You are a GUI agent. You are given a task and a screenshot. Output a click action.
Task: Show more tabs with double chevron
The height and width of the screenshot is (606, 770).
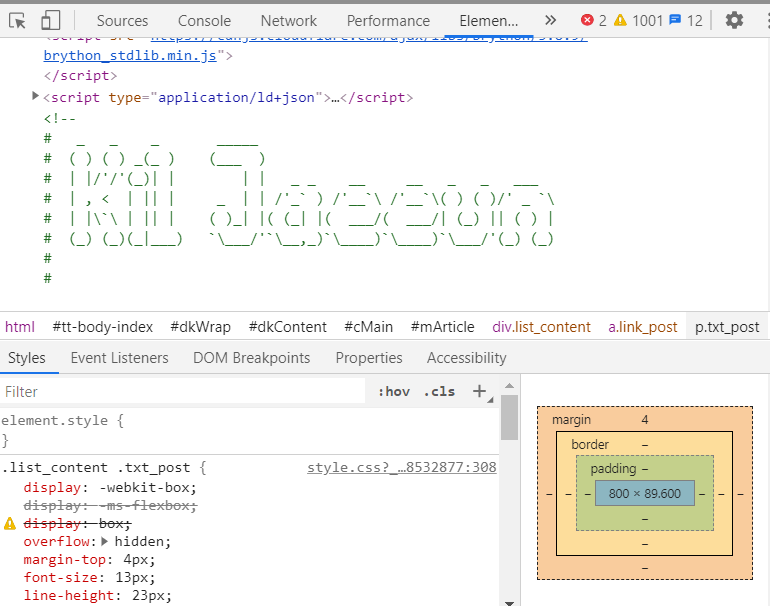click(550, 21)
